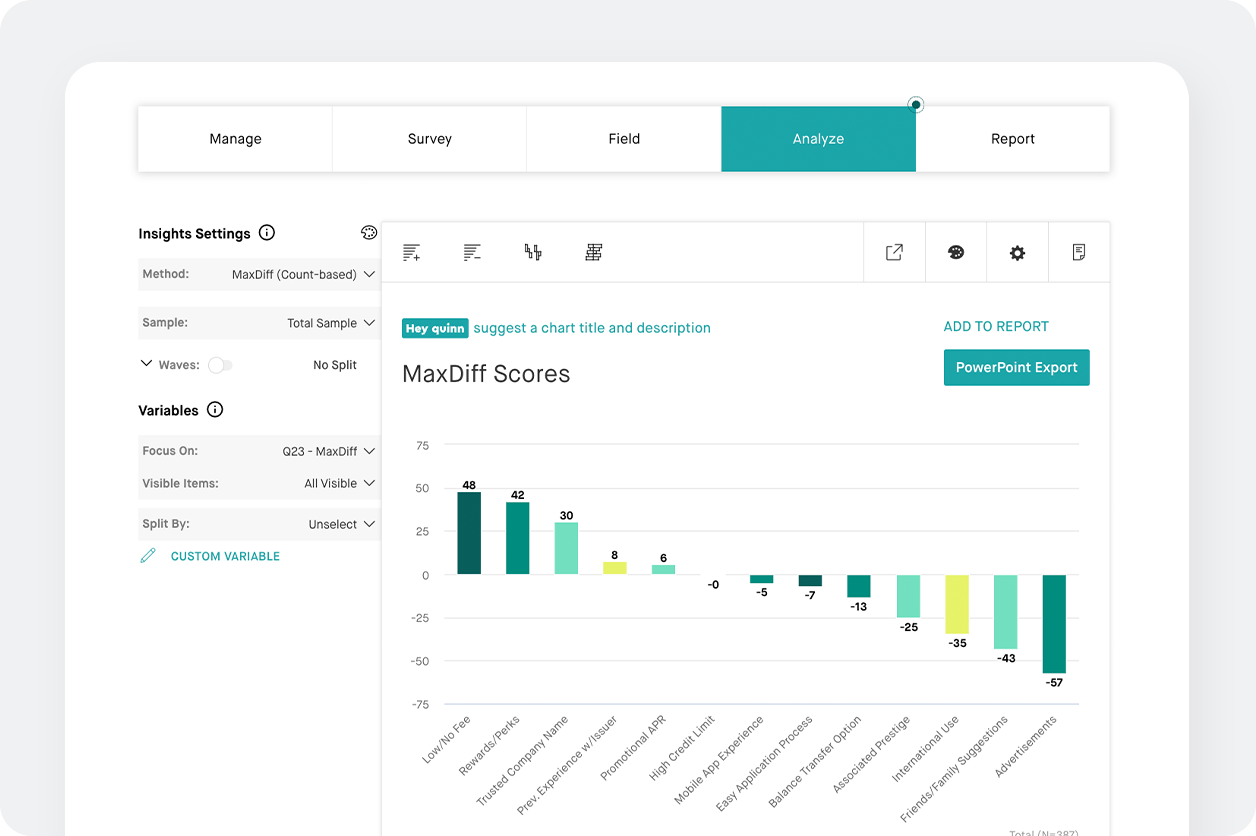The width and height of the screenshot is (1256, 836).
Task: Expand the Waves chevron
Action: (147, 364)
